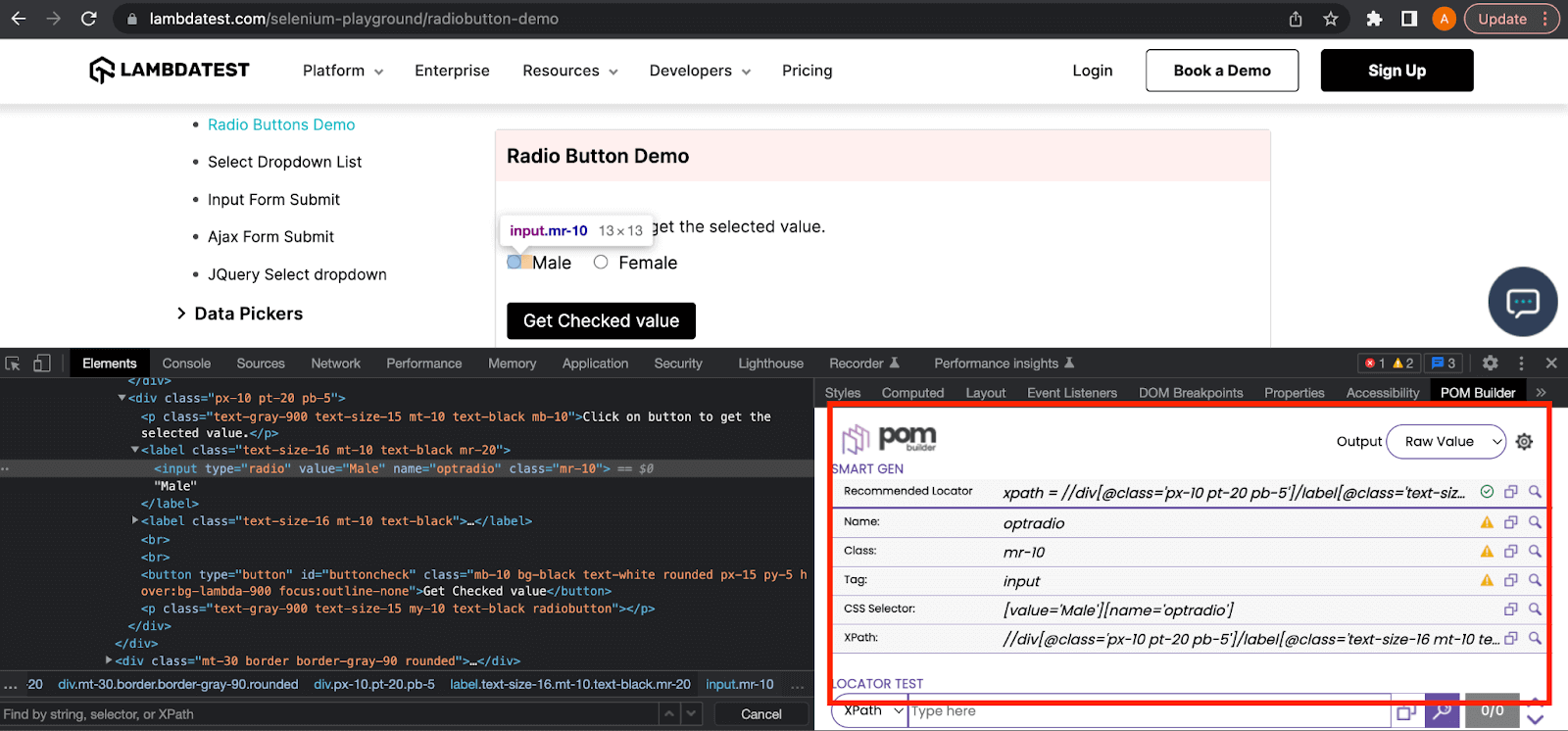
Task: Open the Output Raw Value dropdown
Action: pyautogui.click(x=1446, y=442)
